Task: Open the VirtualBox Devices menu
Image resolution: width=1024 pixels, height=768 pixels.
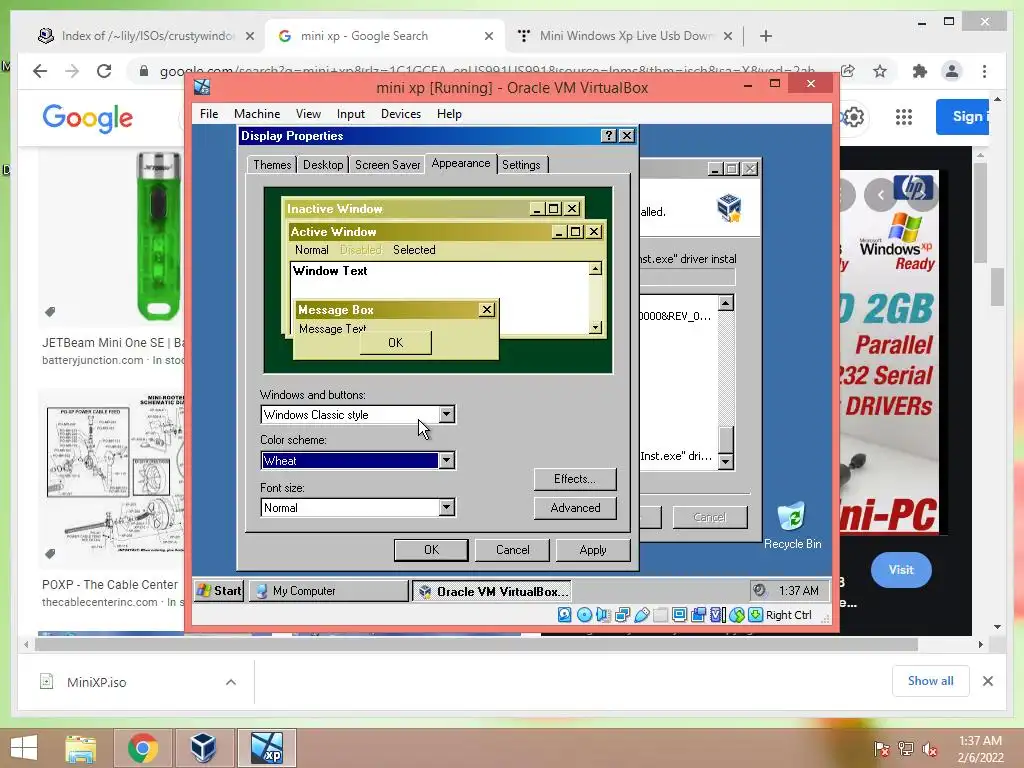Action: (x=400, y=114)
